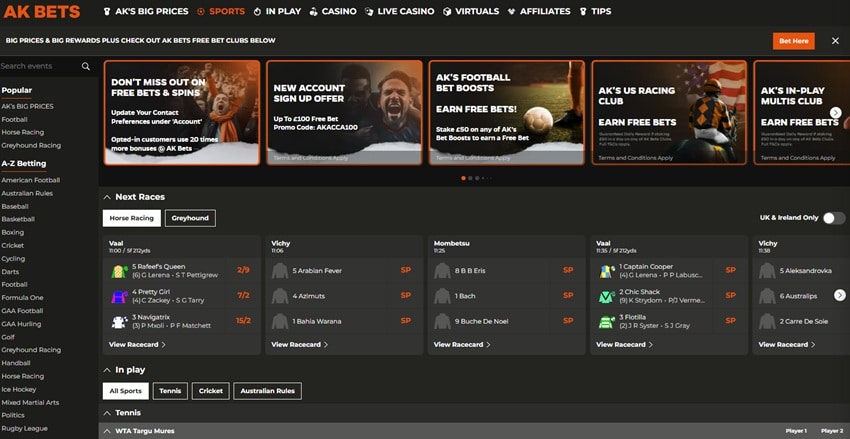
Task: Open View Racecard for Mombetsu race
Action: click(x=462, y=345)
